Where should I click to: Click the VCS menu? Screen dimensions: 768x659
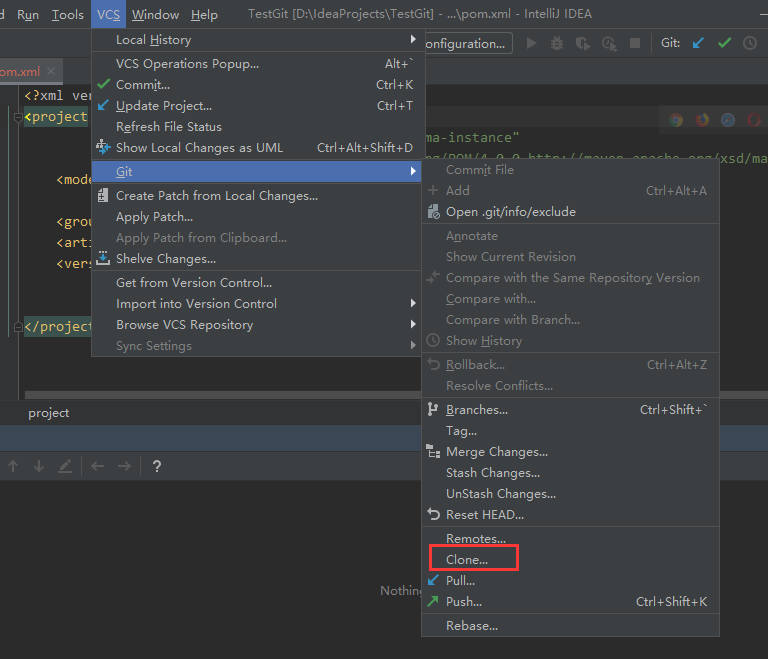[108, 15]
